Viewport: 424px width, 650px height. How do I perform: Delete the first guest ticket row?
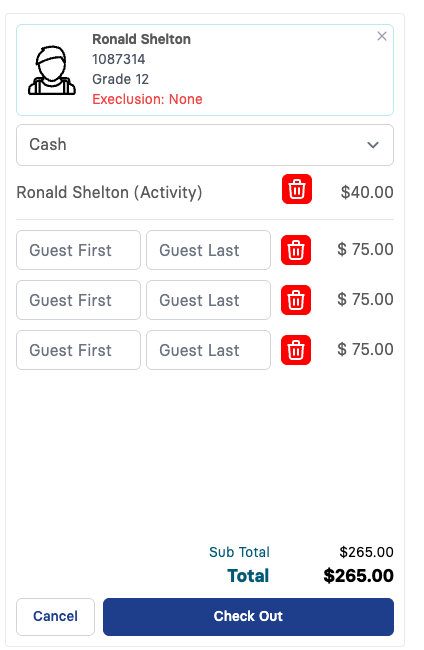(x=296, y=250)
